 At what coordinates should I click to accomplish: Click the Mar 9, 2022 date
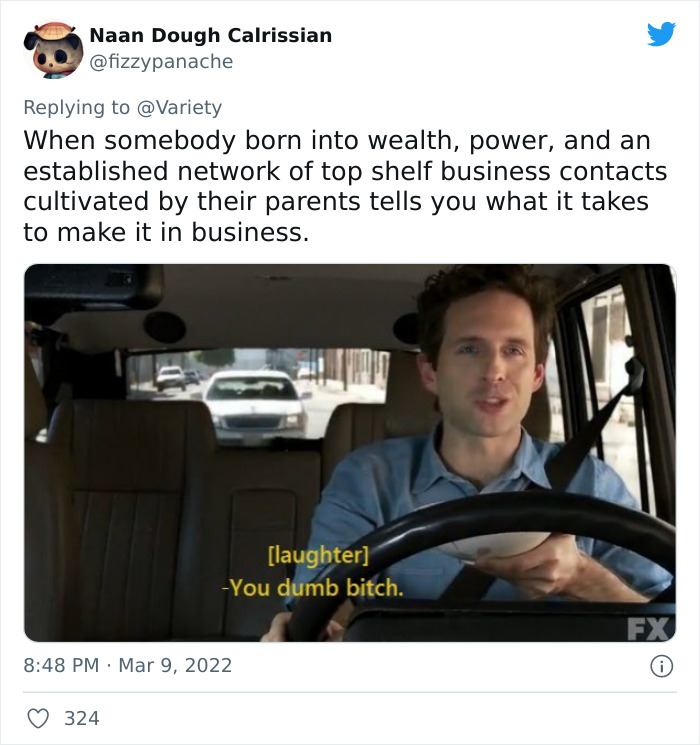pyautogui.click(x=175, y=665)
